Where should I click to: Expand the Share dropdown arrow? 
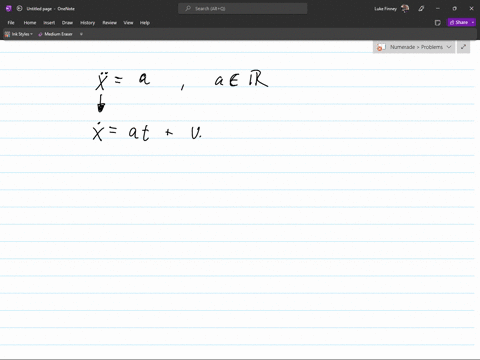click(x=473, y=22)
